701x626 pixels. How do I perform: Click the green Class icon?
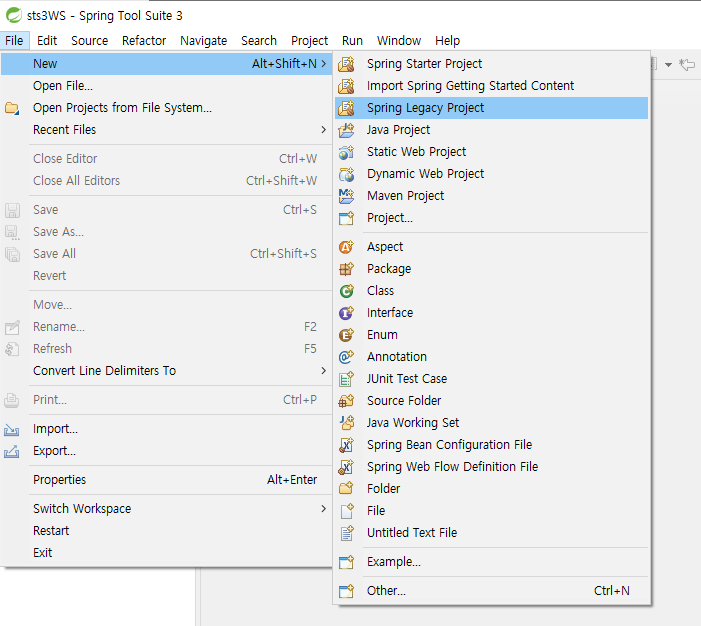click(346, 291)
